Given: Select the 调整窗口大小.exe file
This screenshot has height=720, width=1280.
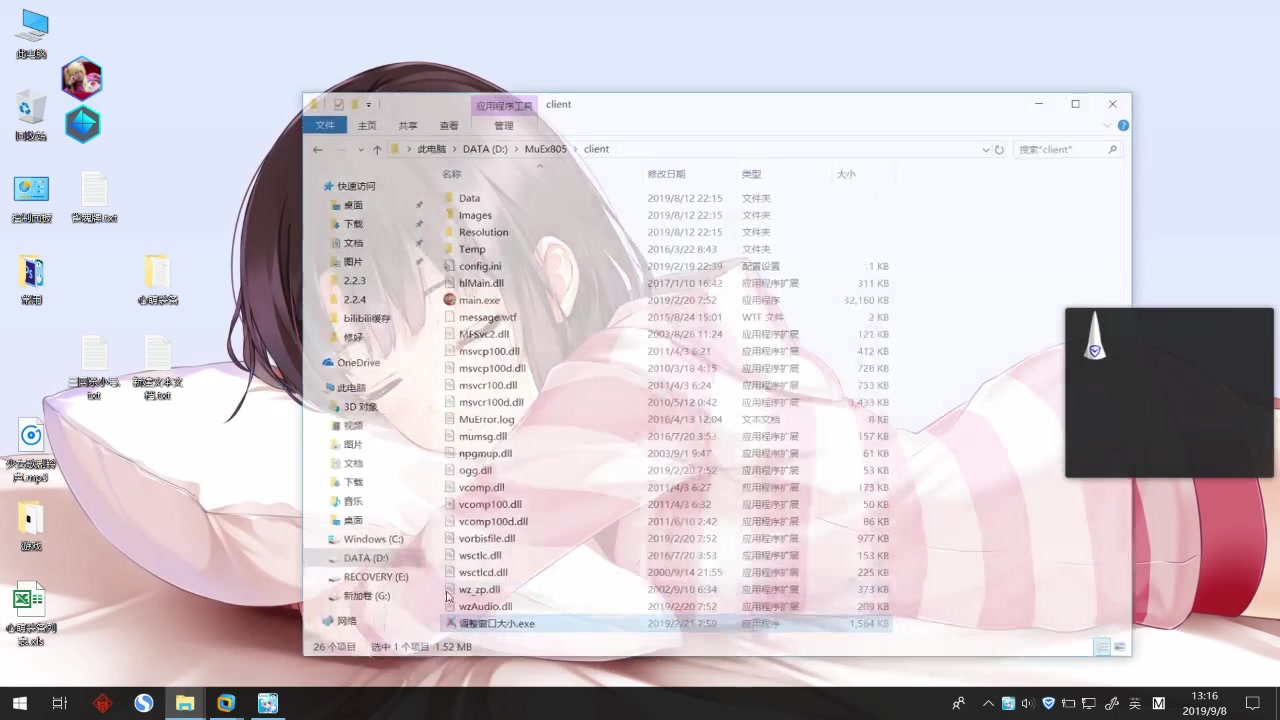Looking at the screenshot, I should 496,623.
